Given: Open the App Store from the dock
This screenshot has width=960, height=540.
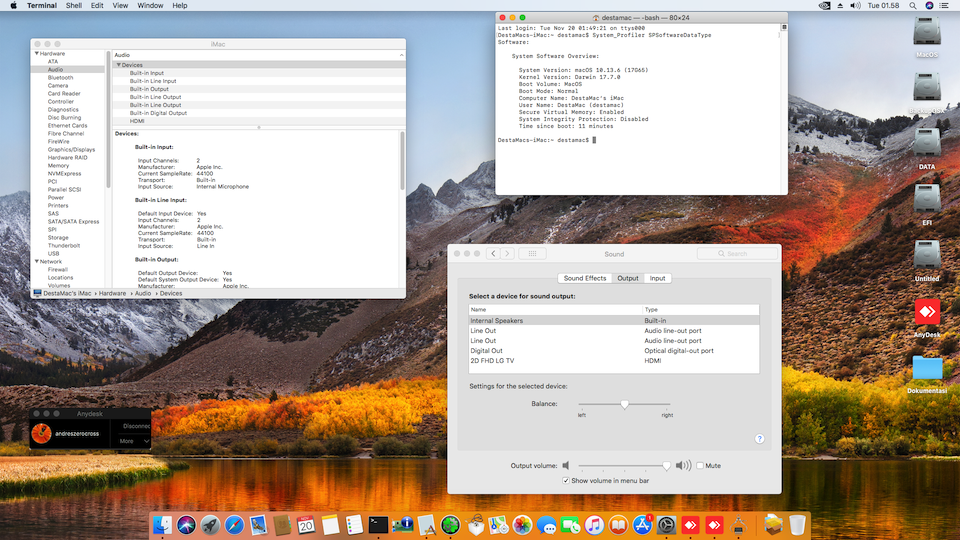Looking at the screenshot, I should pos(643,524).
